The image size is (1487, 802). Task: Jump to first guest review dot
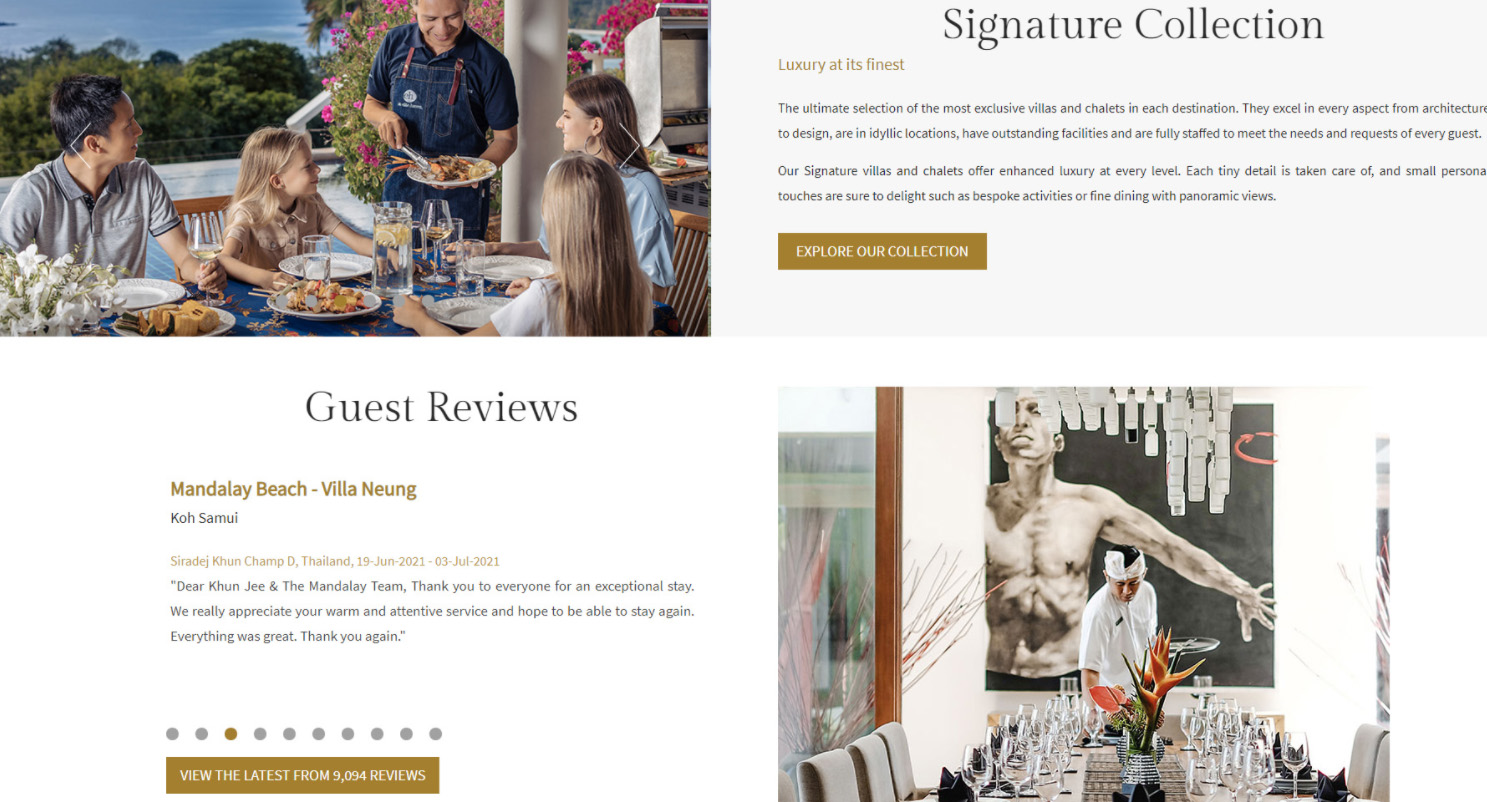pos(172,734)
